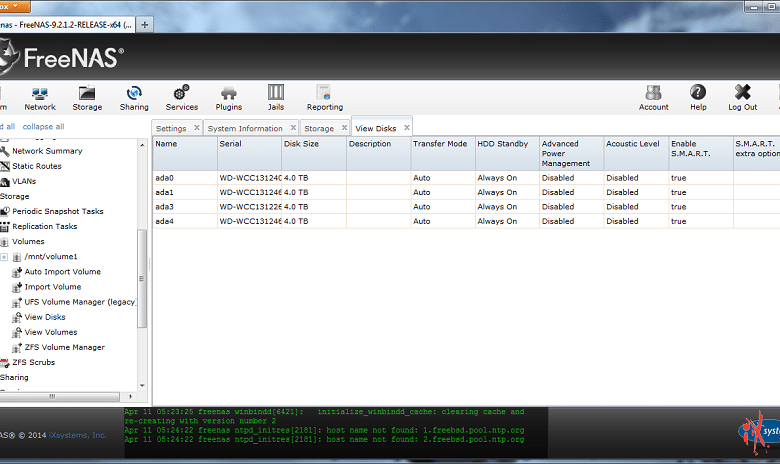Click the iXsystems logo in footer
This screenshot has height=464, width=780.
coord(759,432)
